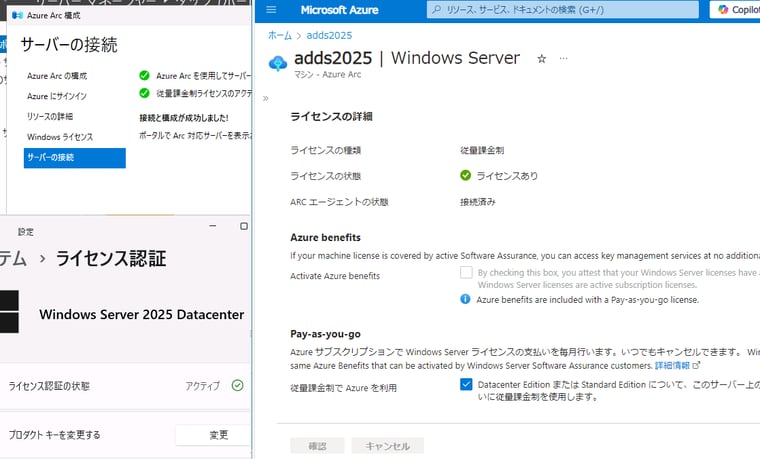
Task: Click the 変更 button for product key
Action: point(213,435)
